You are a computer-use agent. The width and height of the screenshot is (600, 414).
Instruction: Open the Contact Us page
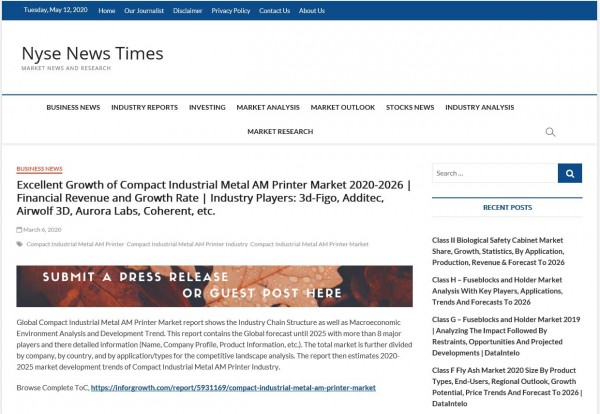[274, 10]
